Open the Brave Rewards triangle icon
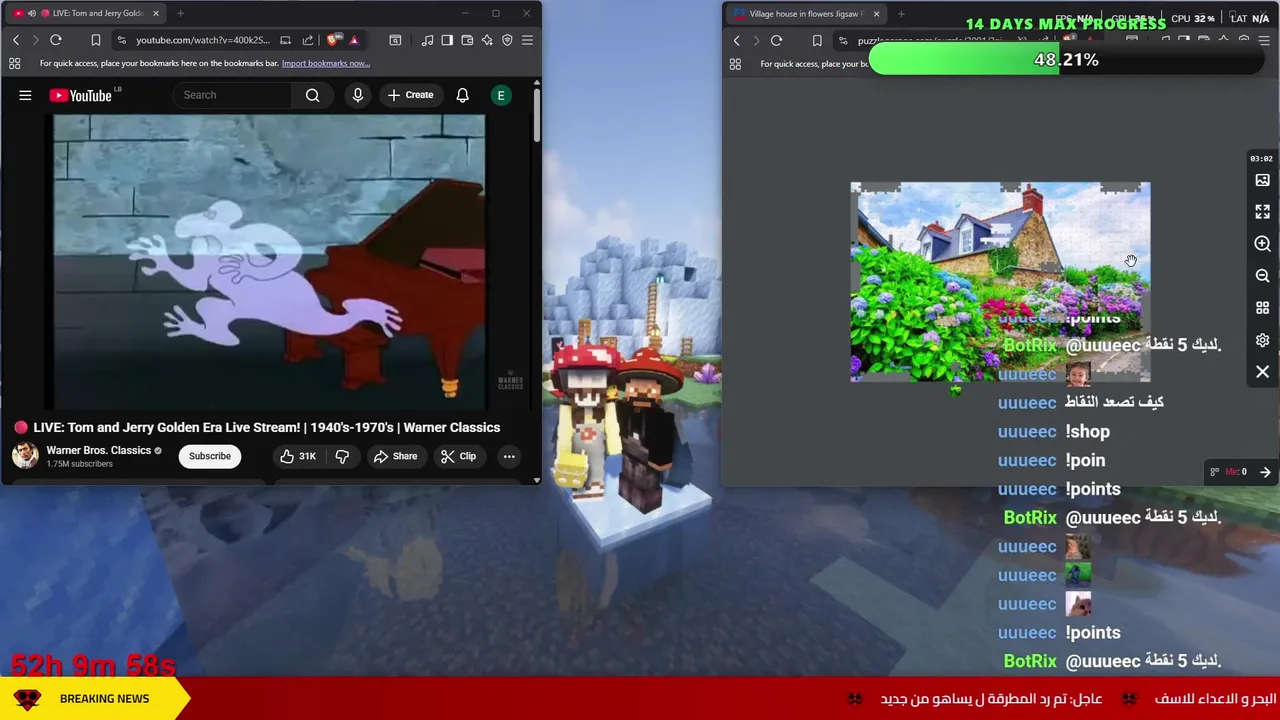The width and height of the screenshot is (1280, 720). (x=354, y=40)
